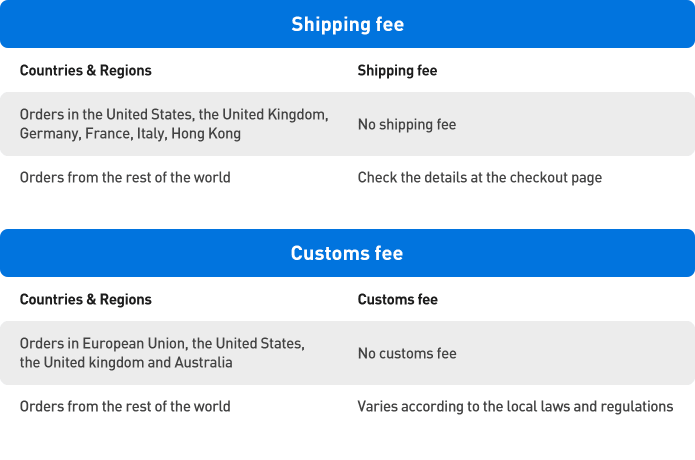Click the United kingdom and Australia line
The height and width of the screenshot is (460, 695).
coord(126,363)
